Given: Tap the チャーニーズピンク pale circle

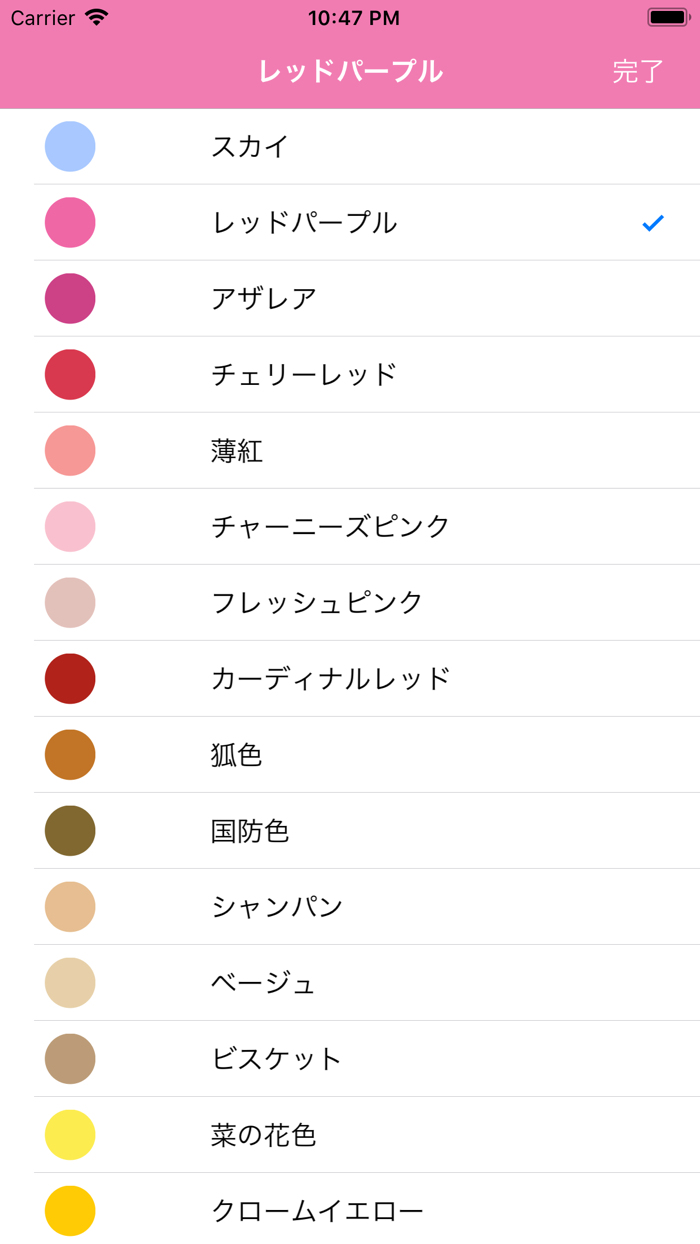Looking at the screenshot, I should click(70, 527).
